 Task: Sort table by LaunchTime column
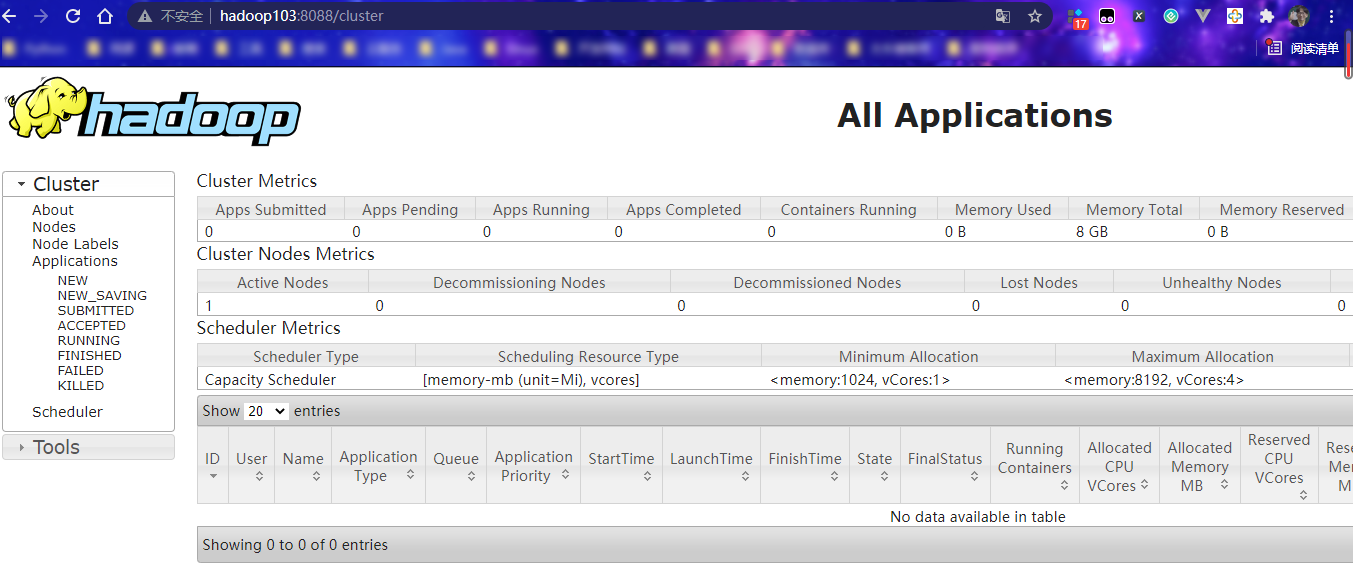[x=711, y=465]
